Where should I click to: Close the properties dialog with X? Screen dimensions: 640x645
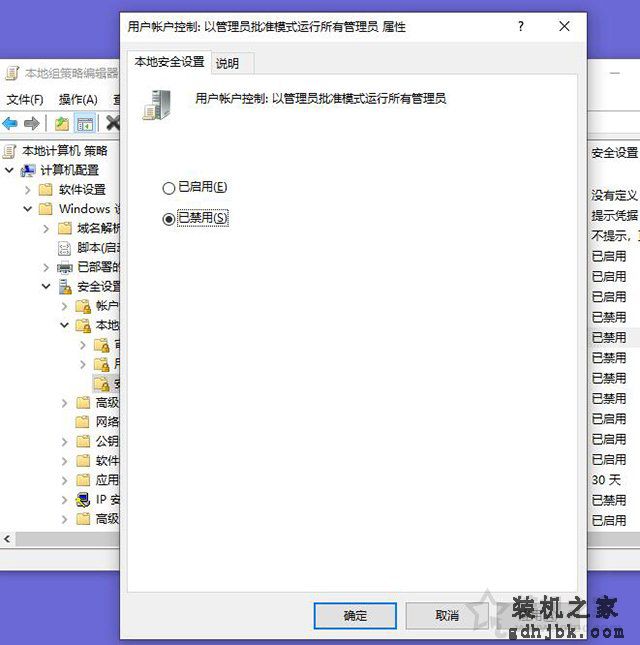[x=564, y=27]
